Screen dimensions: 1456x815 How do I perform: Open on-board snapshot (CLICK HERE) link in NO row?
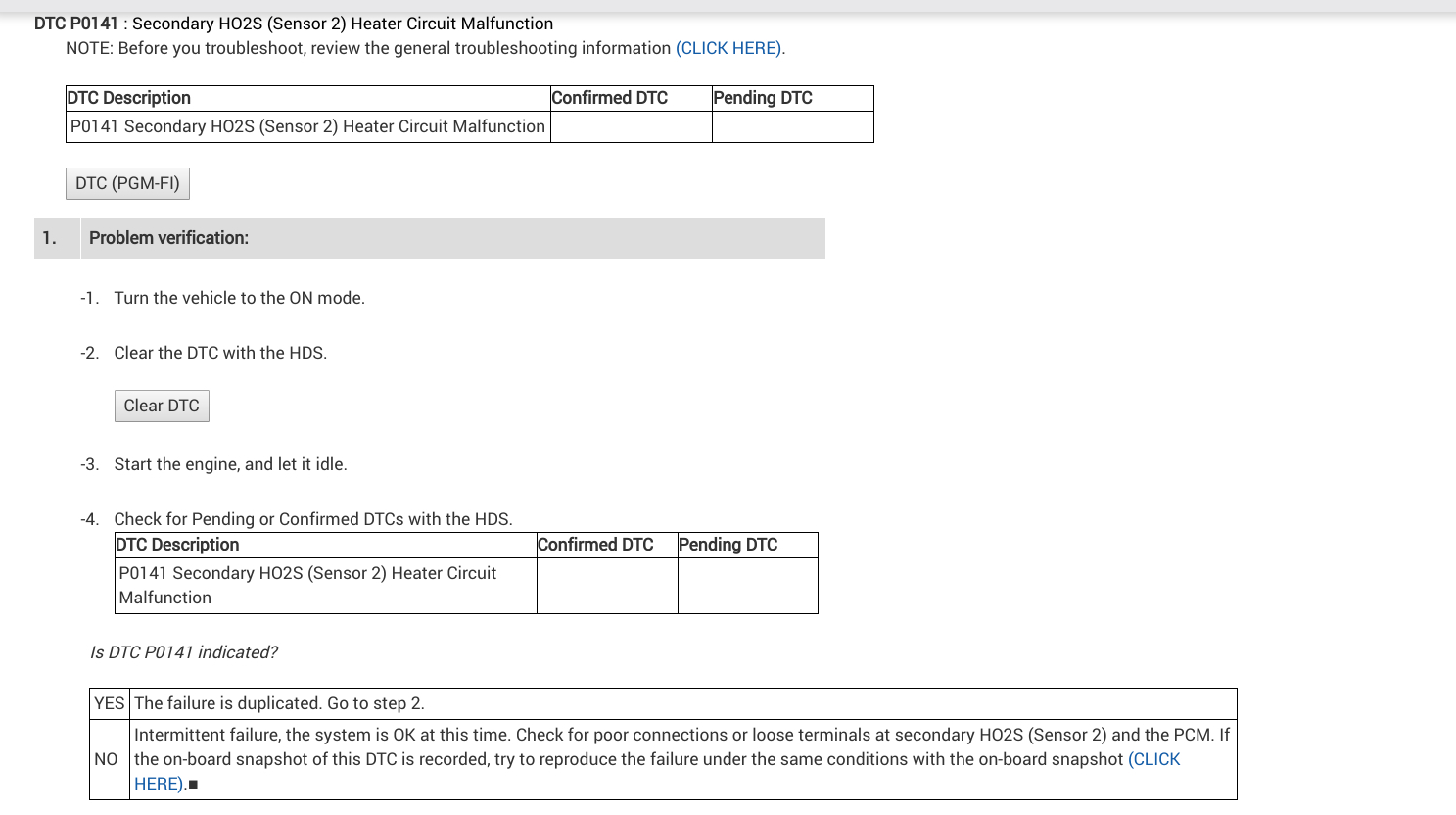point(1154,759)
